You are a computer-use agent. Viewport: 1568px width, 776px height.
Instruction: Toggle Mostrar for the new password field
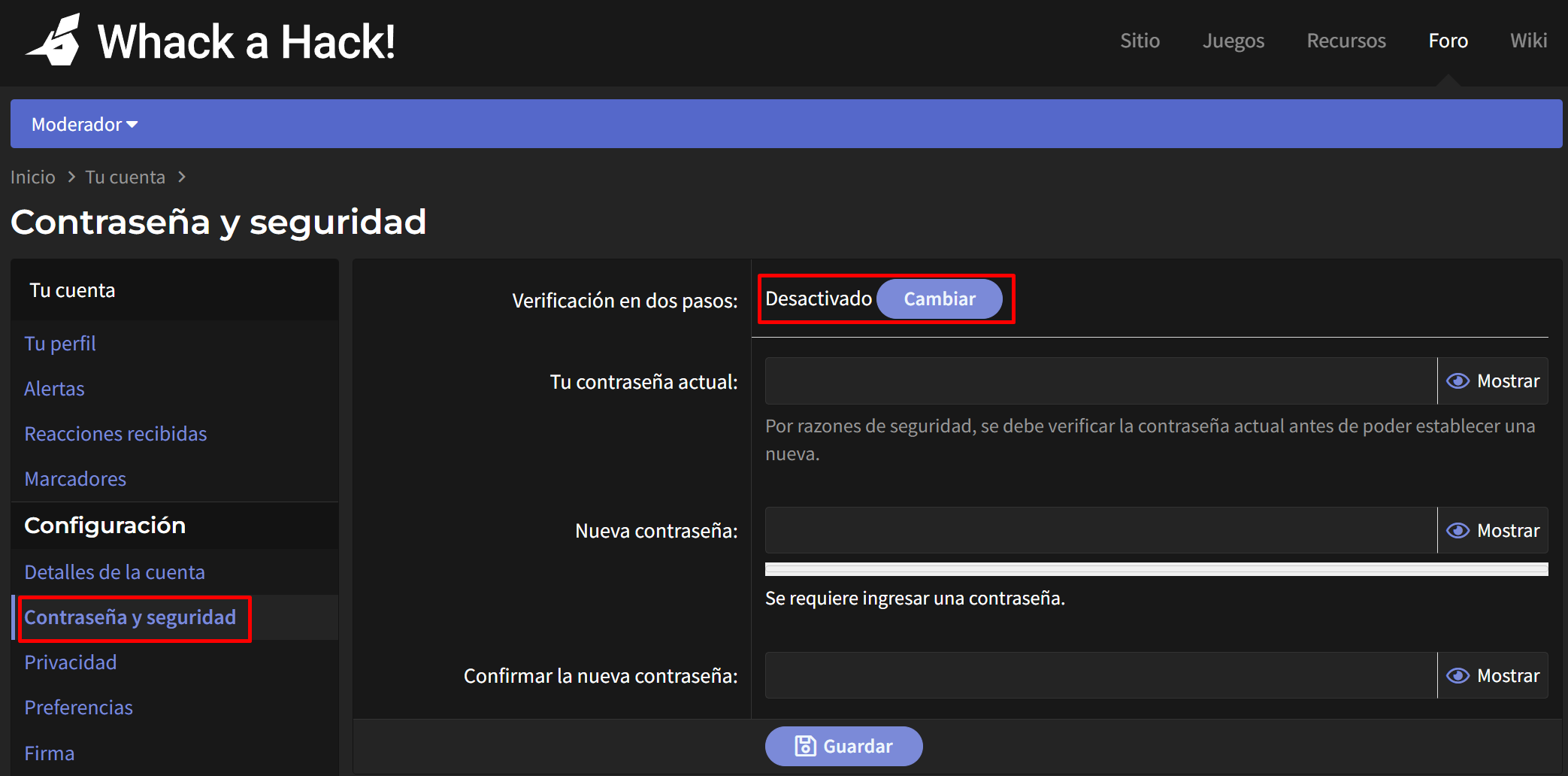click(1493, 531)
